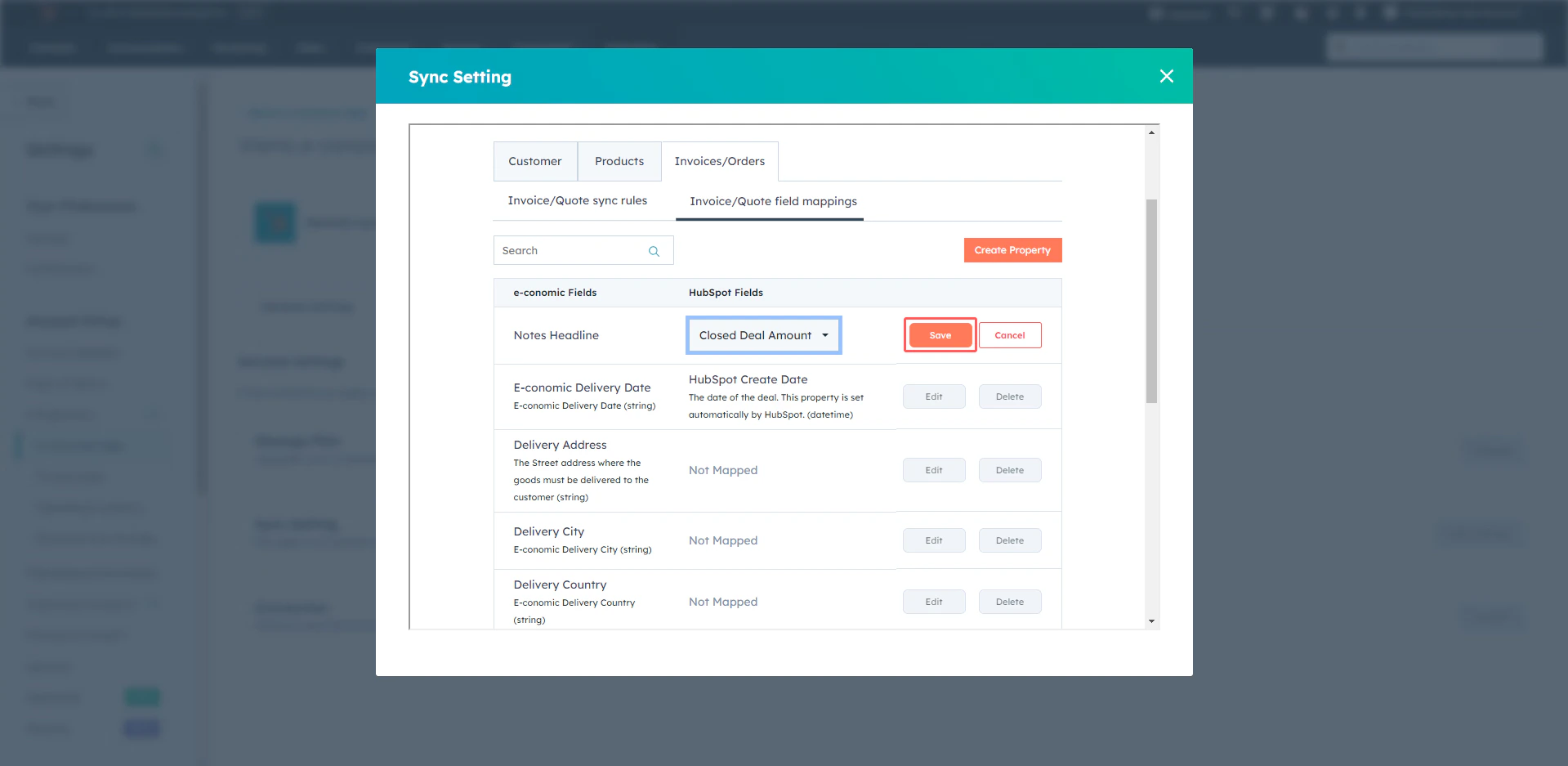The height and width of the screenshot is (766, 1568).
Task: Click the Create Property button
Action: click(x=1012, y=250)
